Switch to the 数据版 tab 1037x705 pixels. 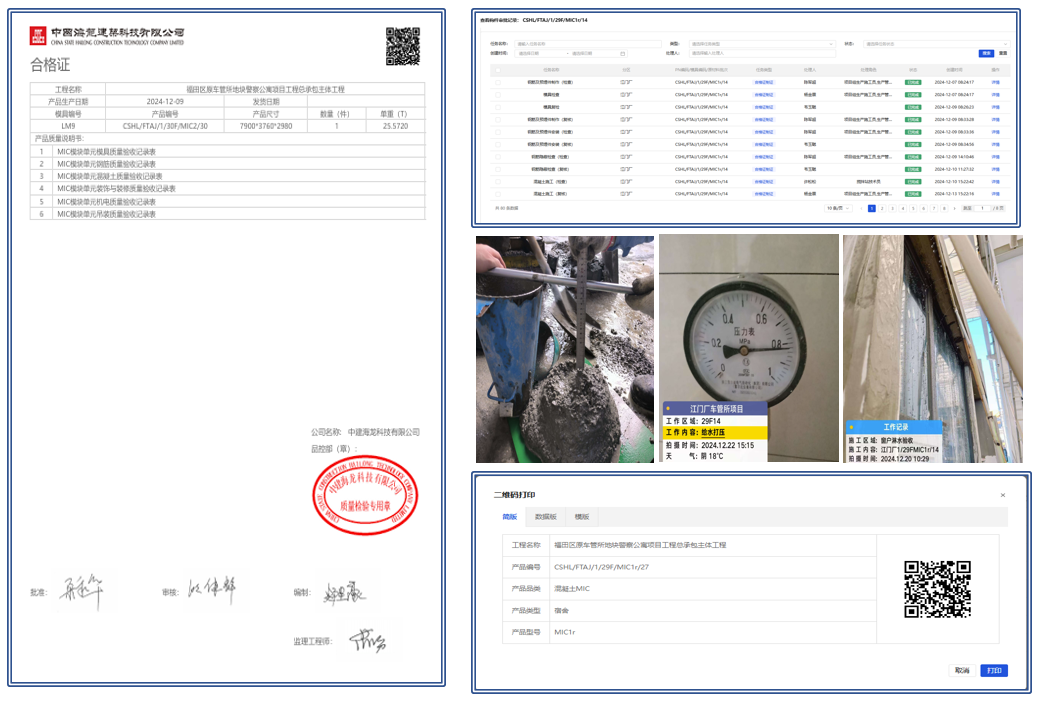pos(546,517)
